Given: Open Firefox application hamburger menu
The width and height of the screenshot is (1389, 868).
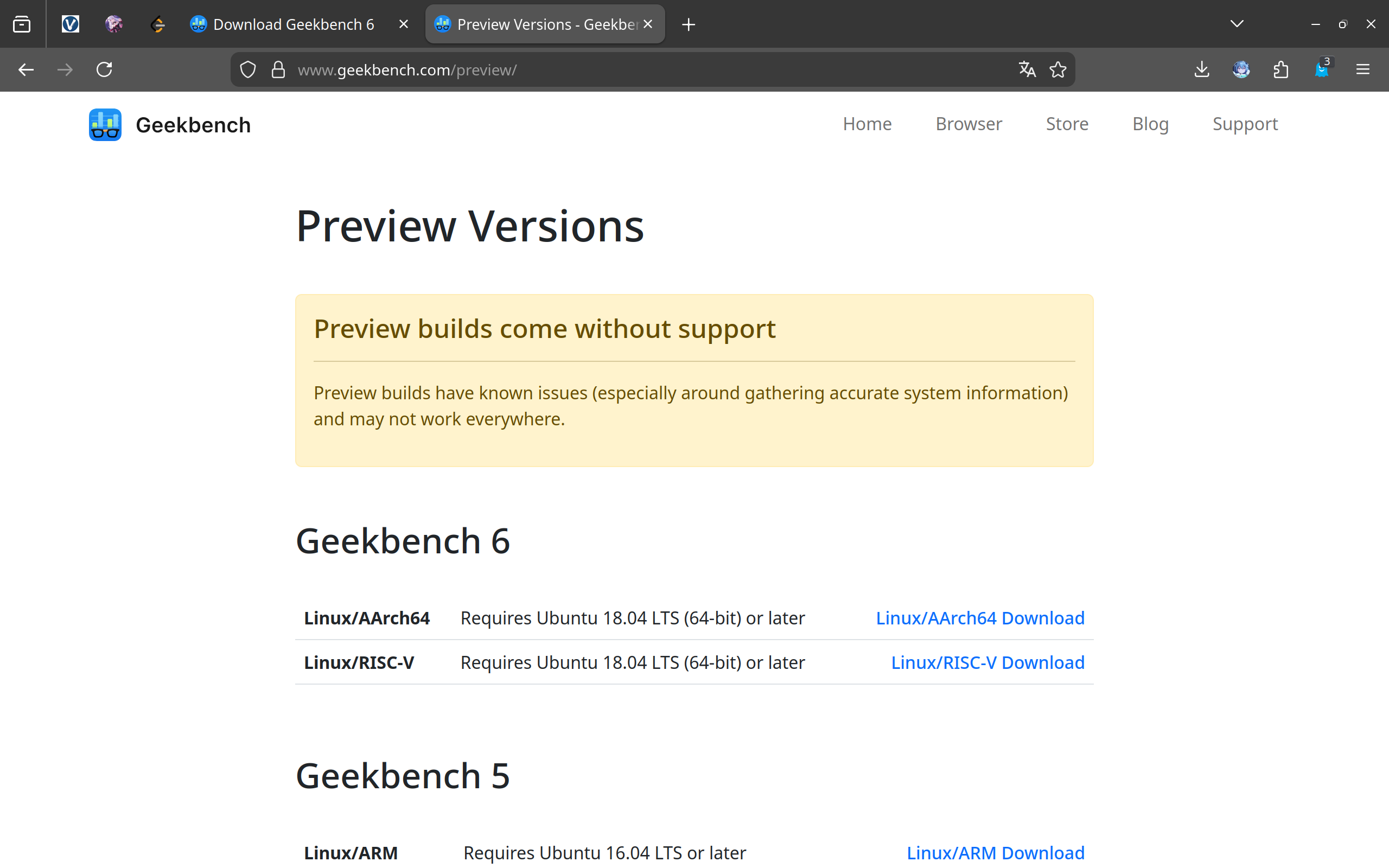Looking at the screenshot, I should click(1362, 69).
